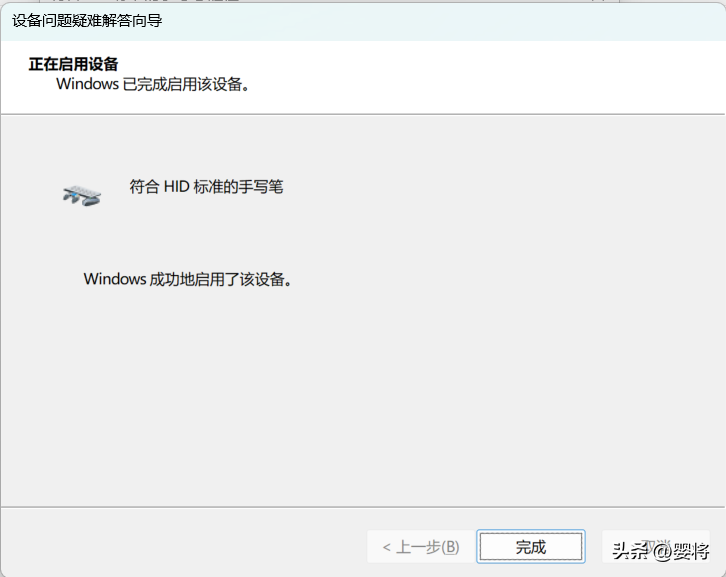Click the word Windows in the header subtitle

point(88,84)
